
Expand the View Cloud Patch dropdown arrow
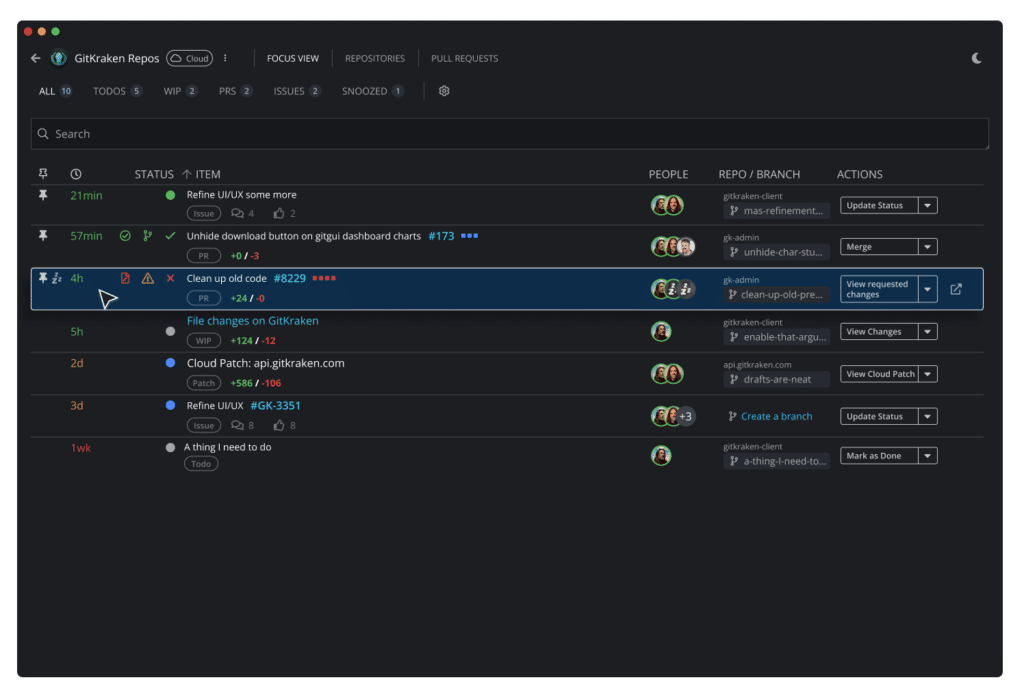[927, 374]
